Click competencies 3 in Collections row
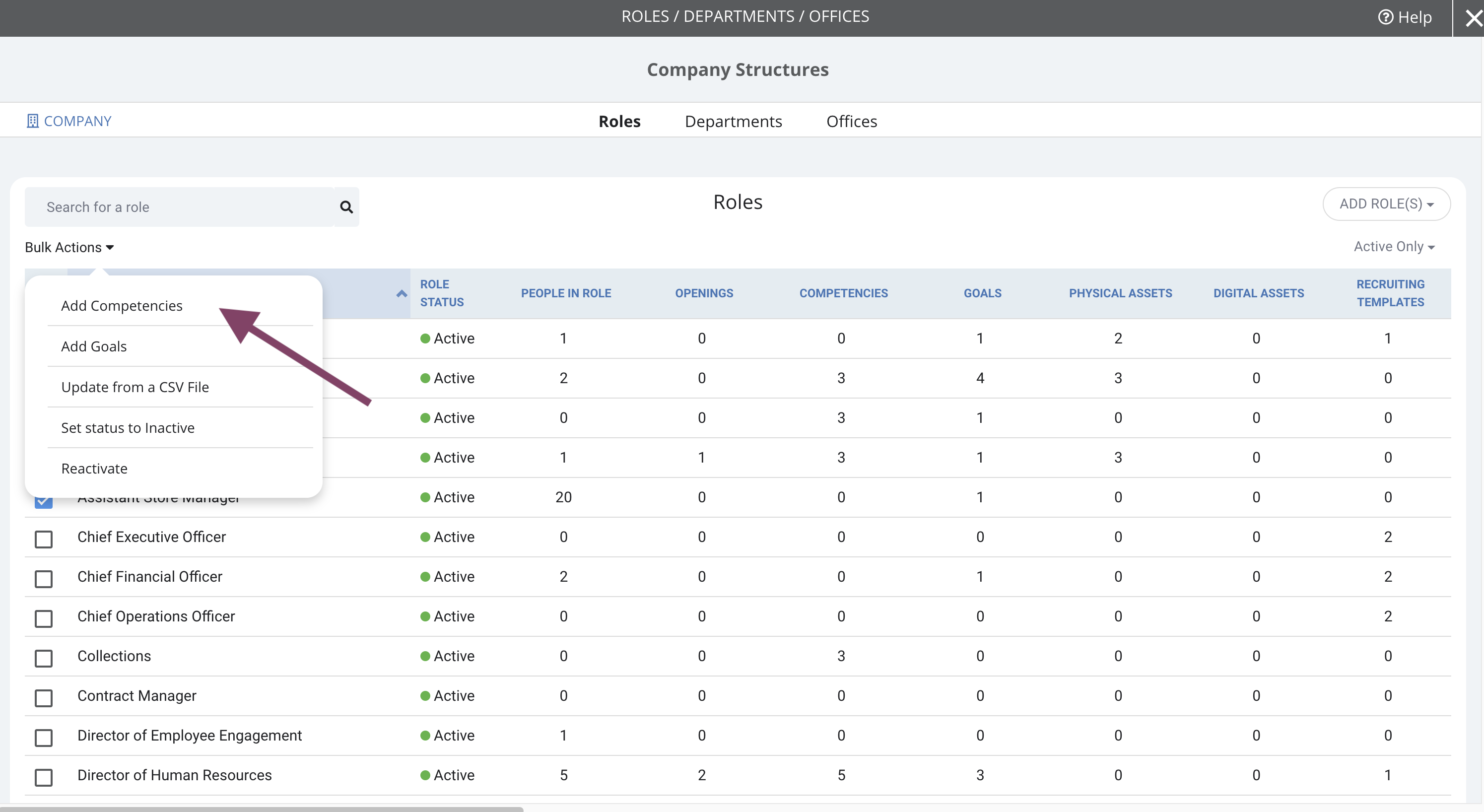 pyautogui.click(x=841, y=657)
